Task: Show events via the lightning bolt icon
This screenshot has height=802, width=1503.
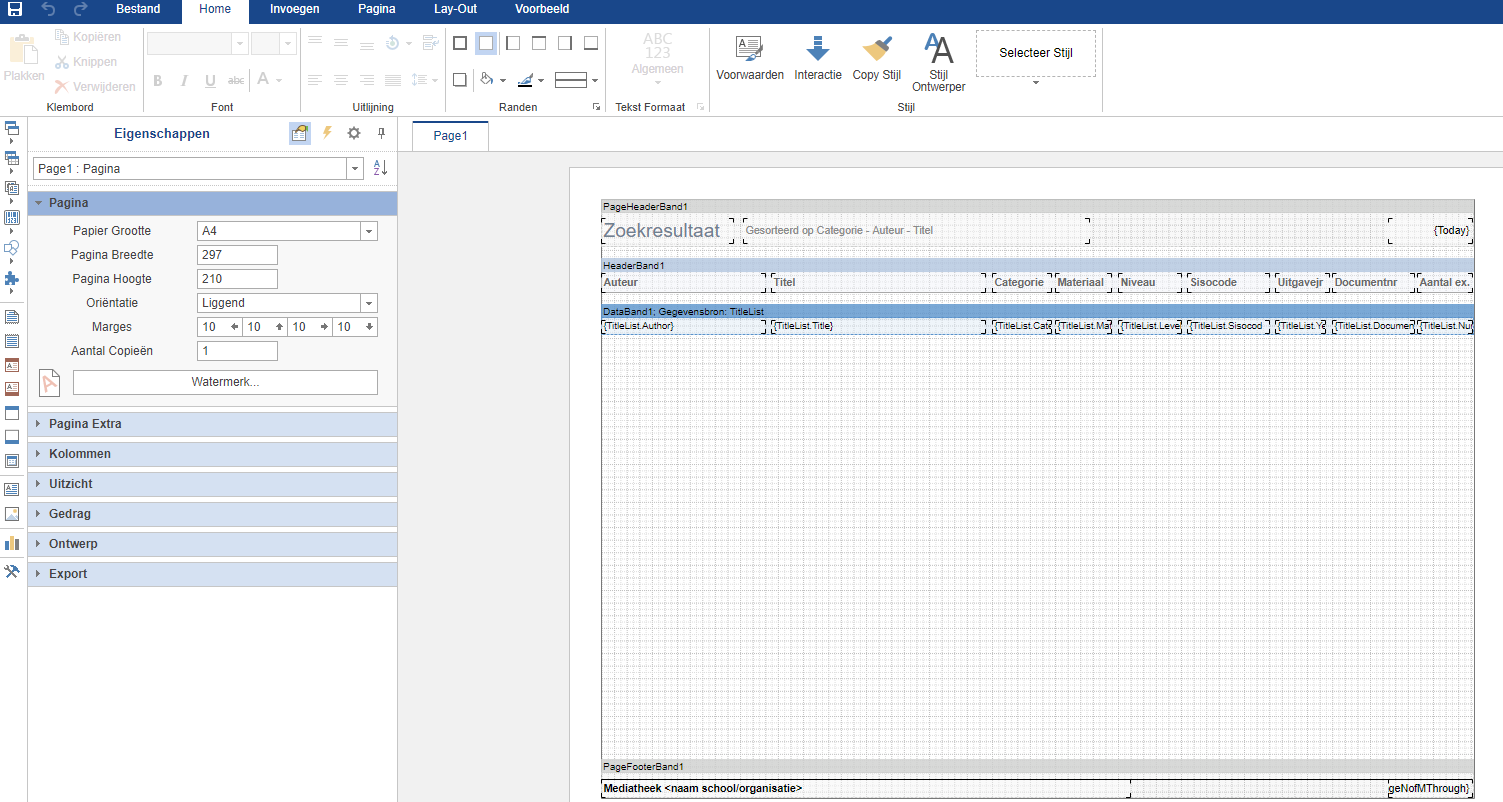Action: point(327,134)
